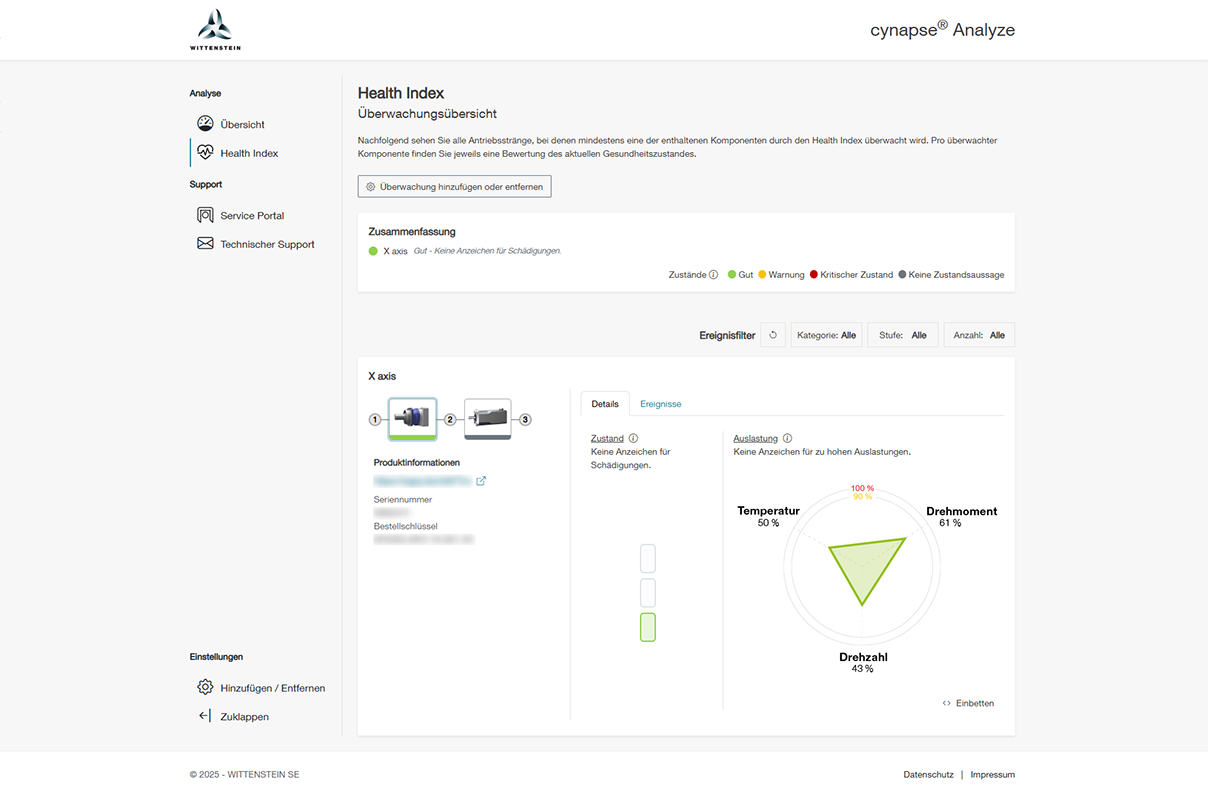Collapse sidebar with the Zuklappen arrow icon

tap(205, 716)
